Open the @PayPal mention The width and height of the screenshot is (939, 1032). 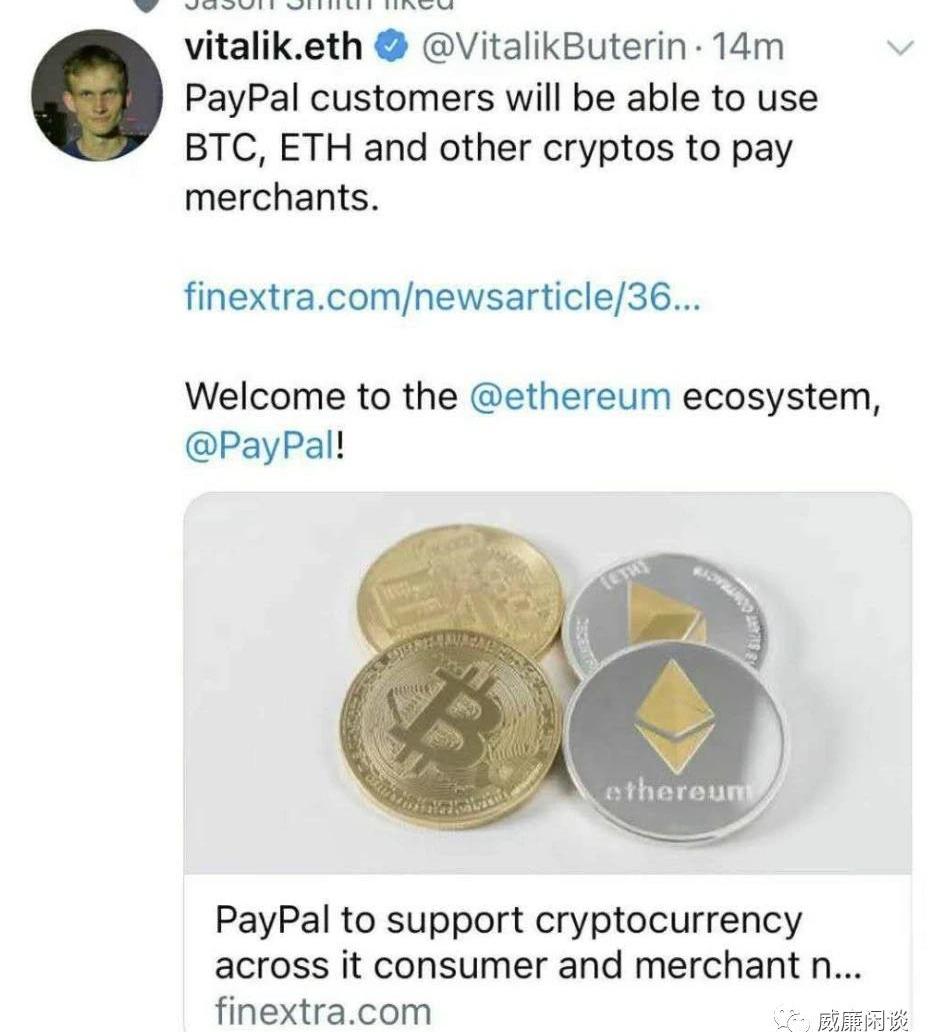pos(259,446)
